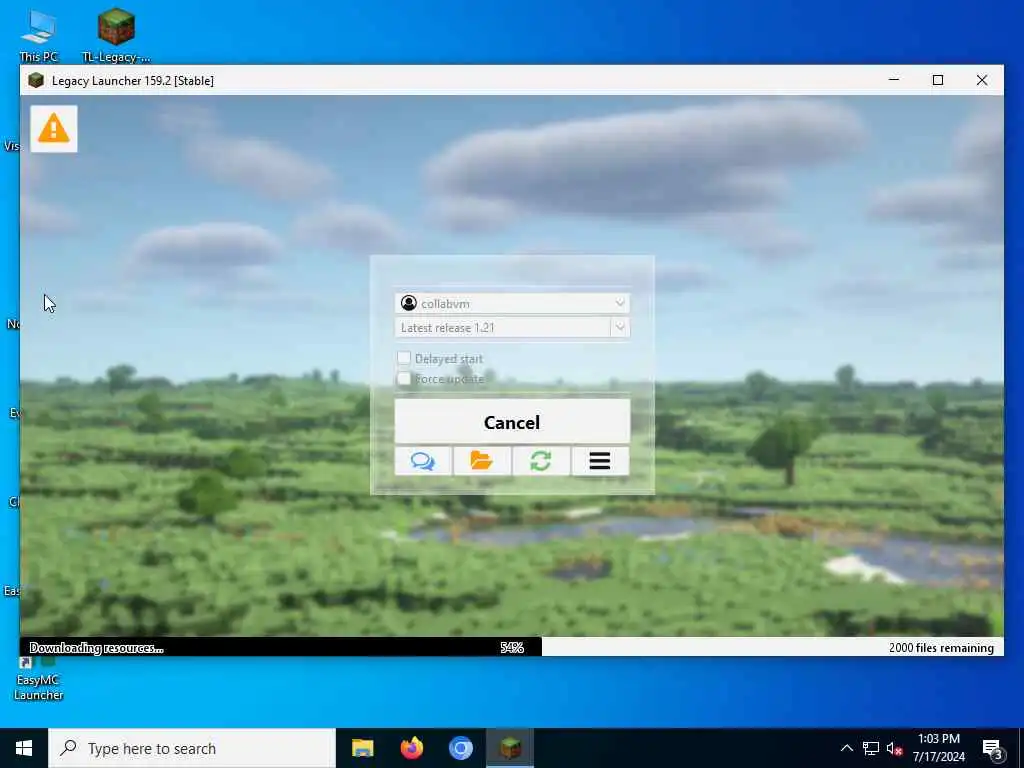This screenshot has width=1024, height=768.
Task: Toggle the Delayed start checkbox
Action: [404, 358]
